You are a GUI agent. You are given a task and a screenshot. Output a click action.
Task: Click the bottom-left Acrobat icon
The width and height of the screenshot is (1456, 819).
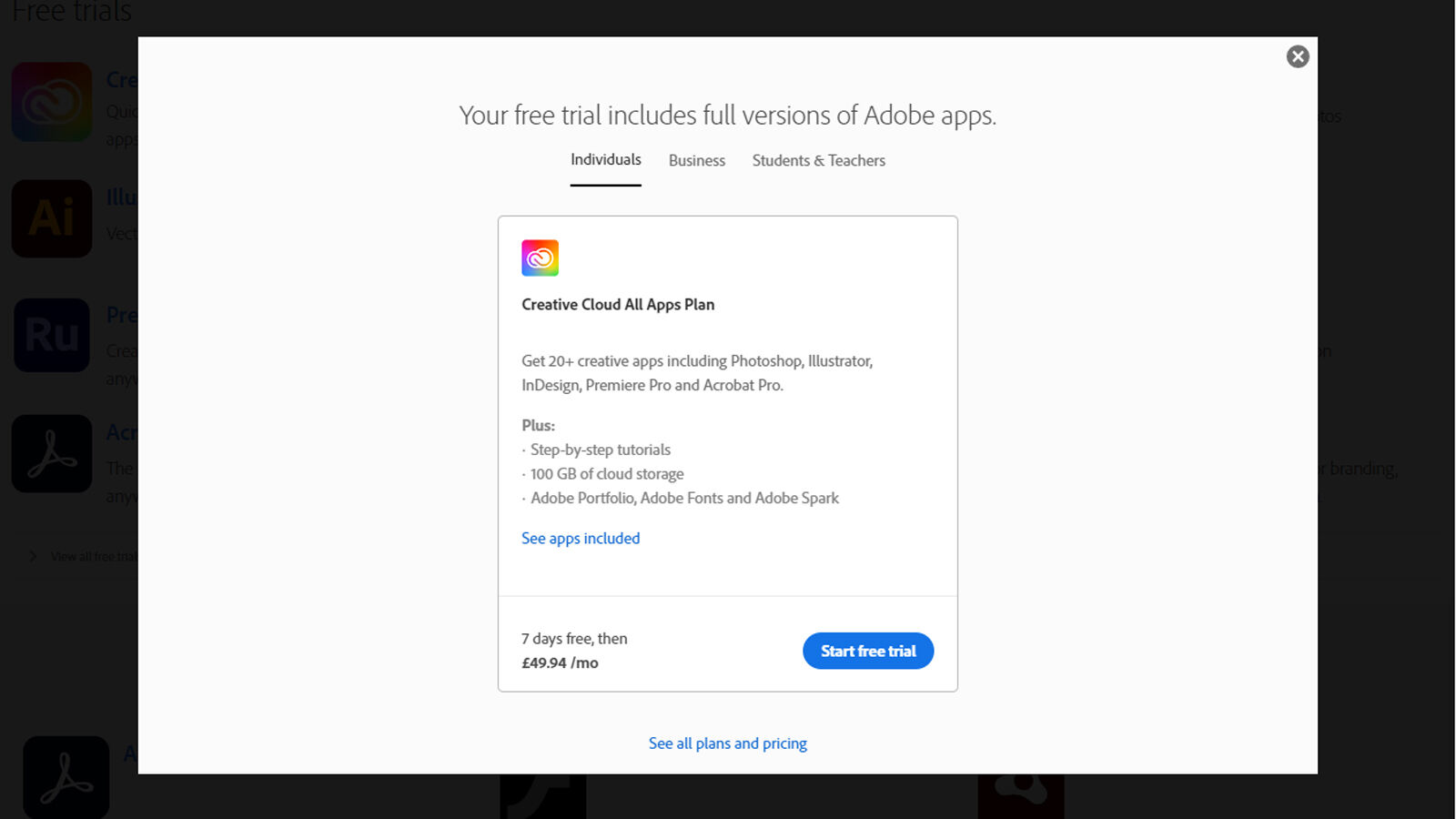[66, 777]
